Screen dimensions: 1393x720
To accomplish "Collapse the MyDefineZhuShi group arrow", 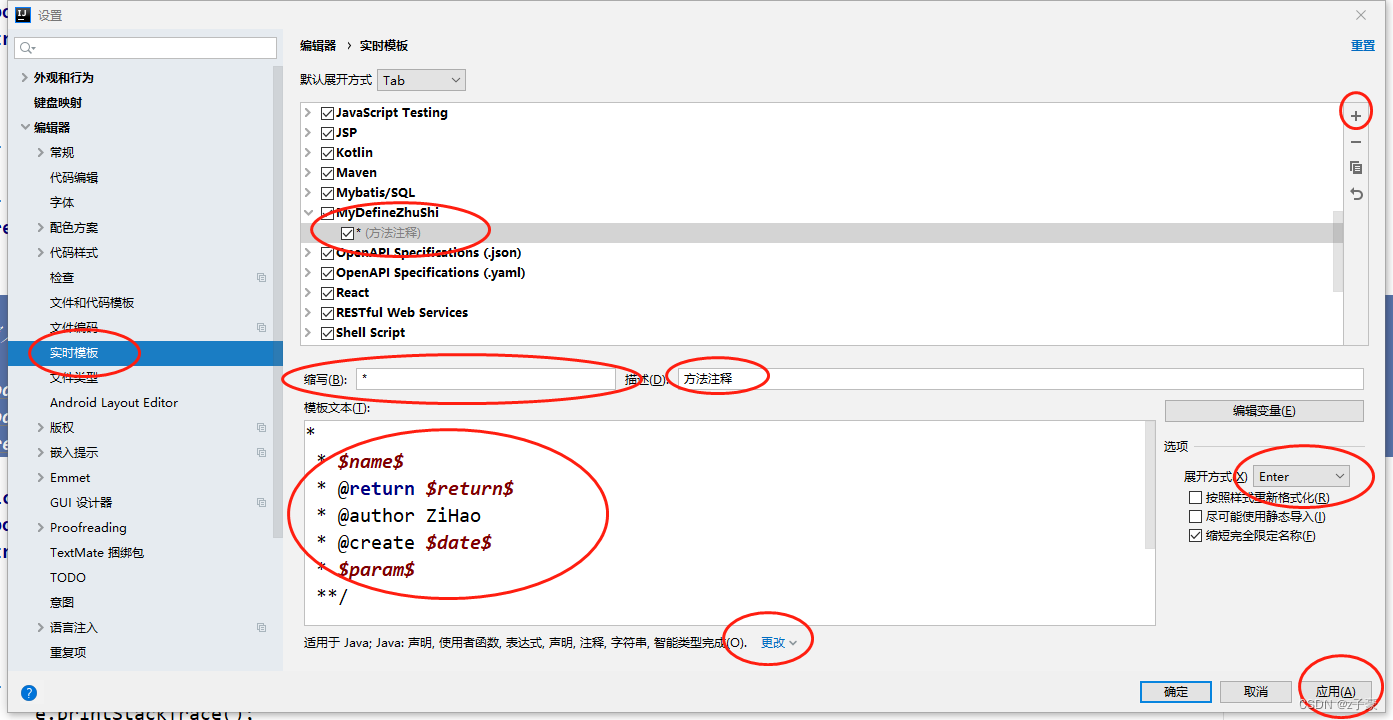I will pyautogui.click(x=308, y=213).
